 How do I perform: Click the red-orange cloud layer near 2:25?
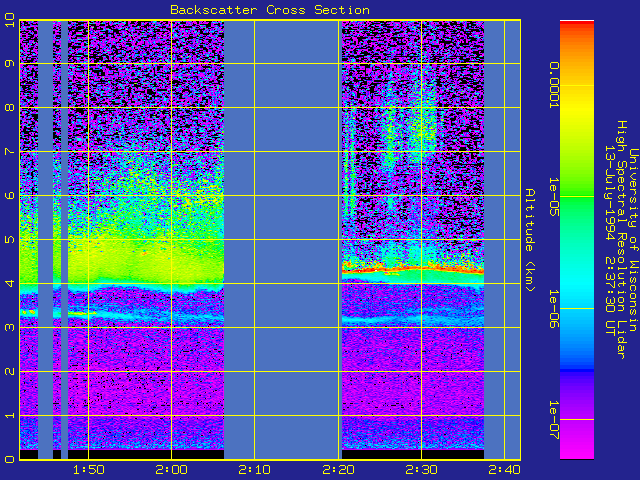click(x=380, y=269)
